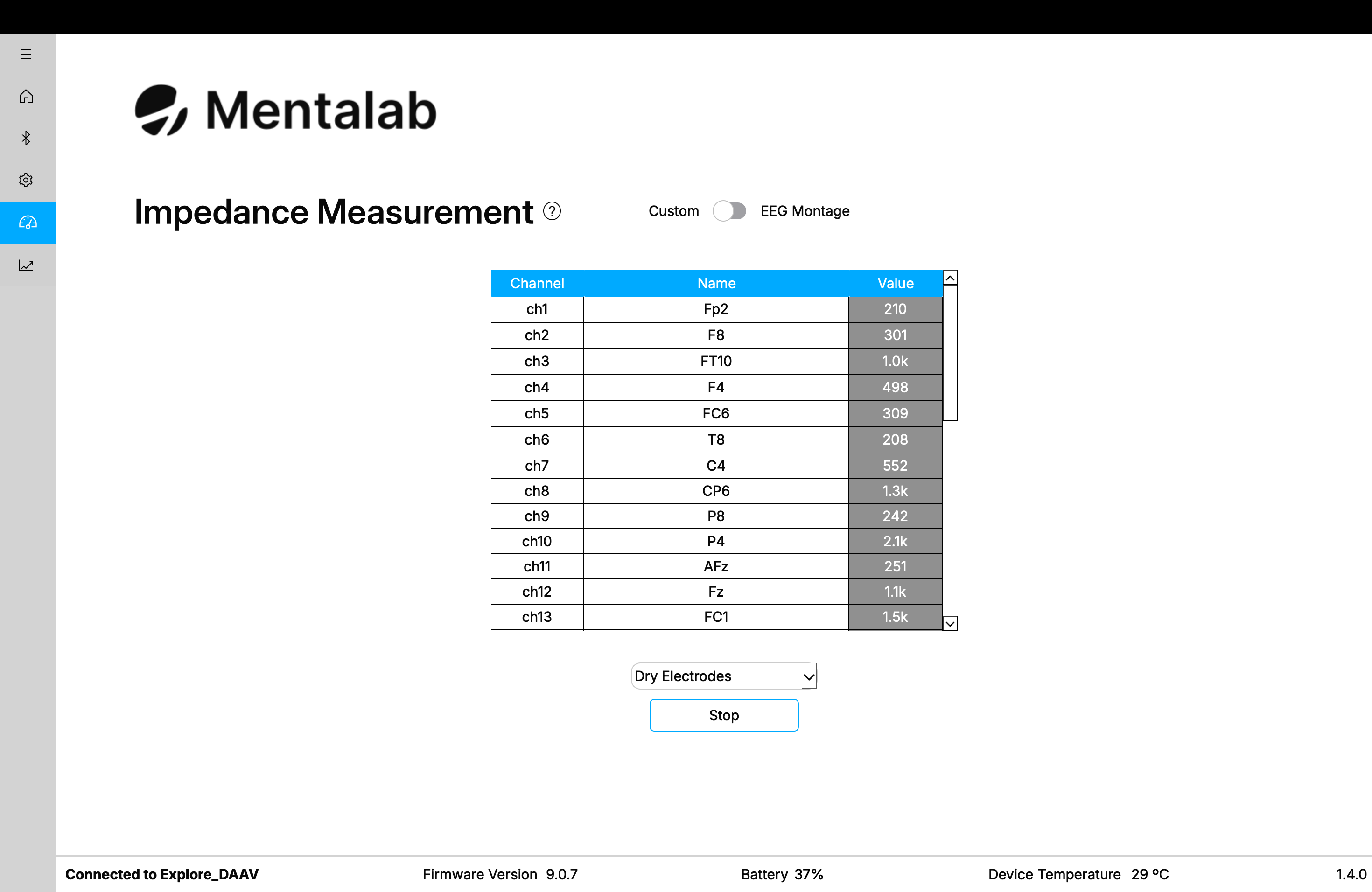Go to the Home page icon
This screenshot has height=892, width=1372.
tap(26, 96)
